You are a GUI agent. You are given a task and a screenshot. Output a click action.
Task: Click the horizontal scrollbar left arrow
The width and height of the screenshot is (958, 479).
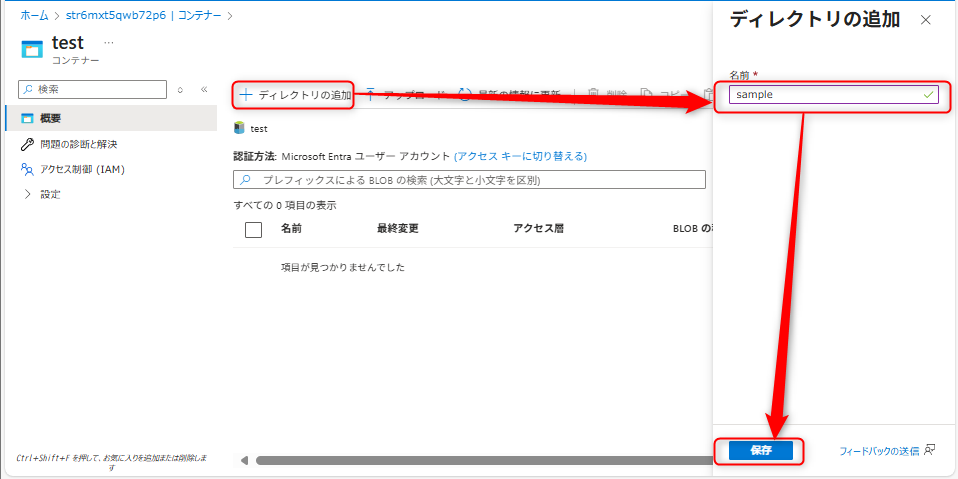(x=244, y=460)
